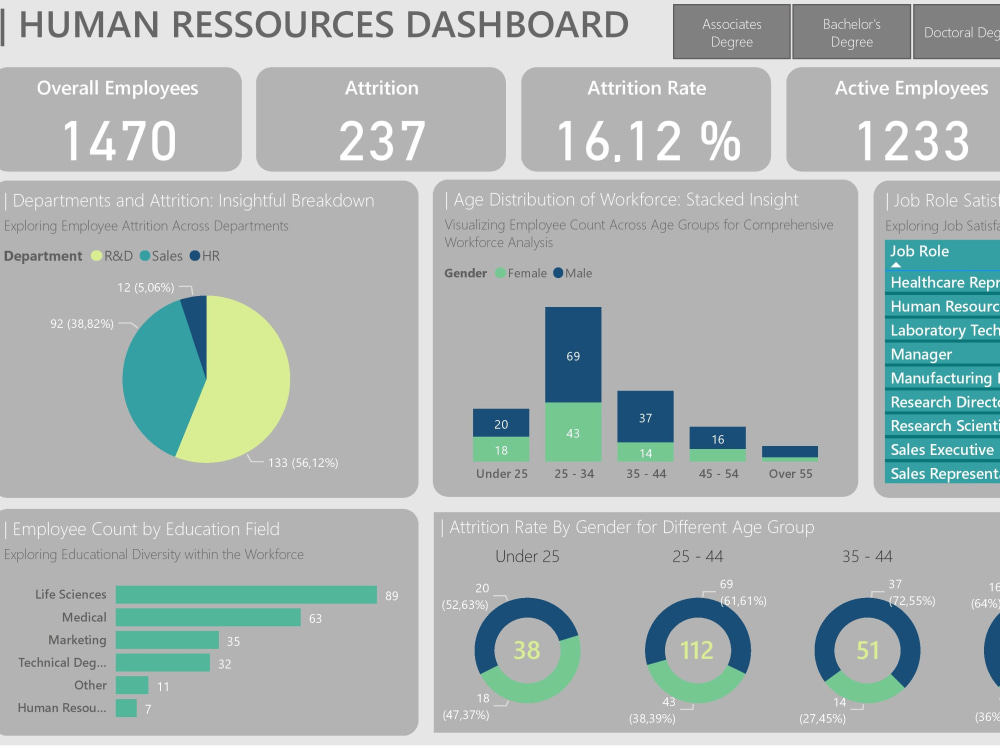Select the Under 25 donut chart
This screenshot has width=1000, height=750.
click(528, 650)
